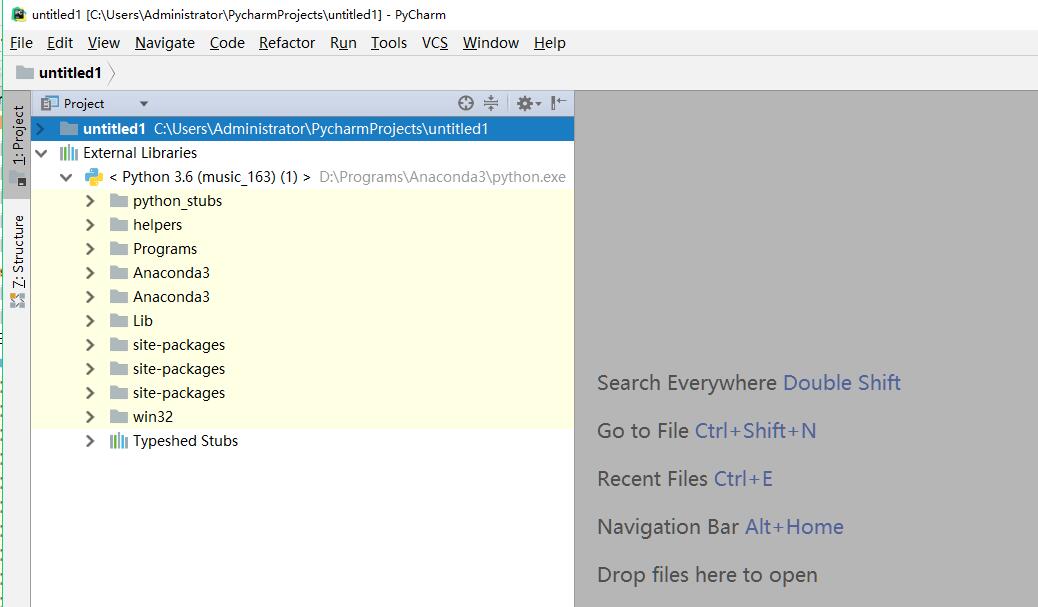Expand the python_stubs folder

click(90, 201)
